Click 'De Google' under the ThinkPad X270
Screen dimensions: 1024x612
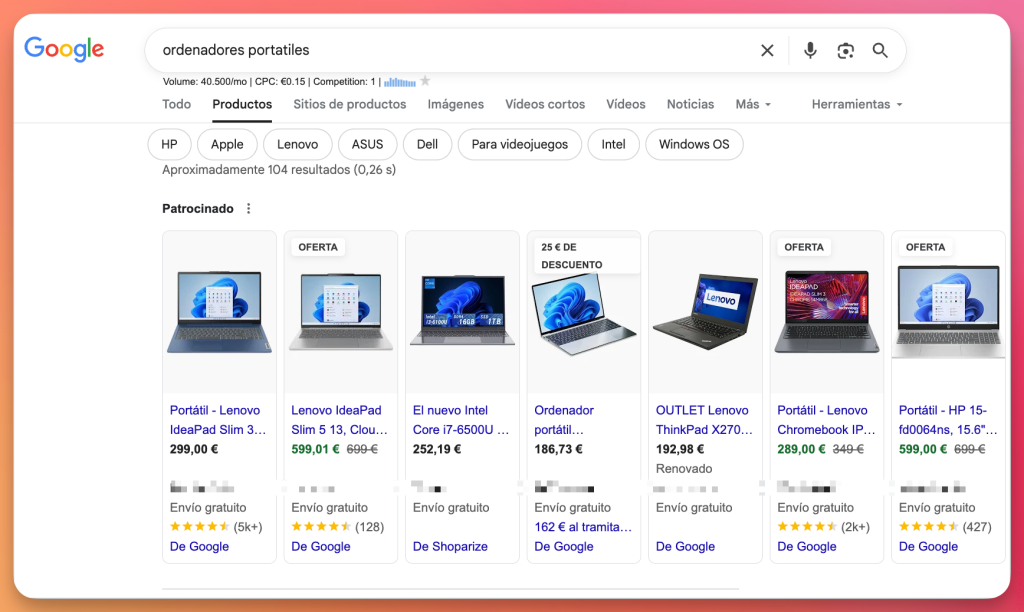[x=685, y=547]
